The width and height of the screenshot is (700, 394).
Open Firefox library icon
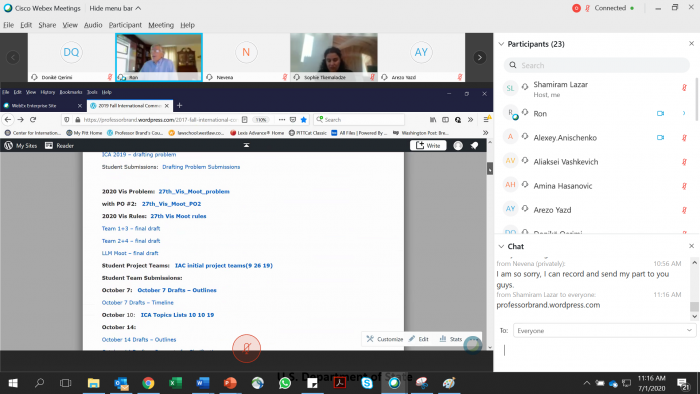(433, 120)
